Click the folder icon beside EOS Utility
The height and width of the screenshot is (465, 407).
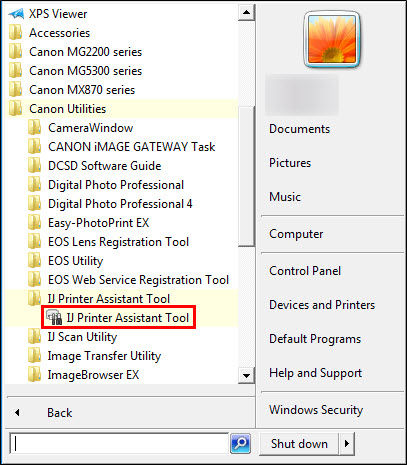tap(34, 261)
